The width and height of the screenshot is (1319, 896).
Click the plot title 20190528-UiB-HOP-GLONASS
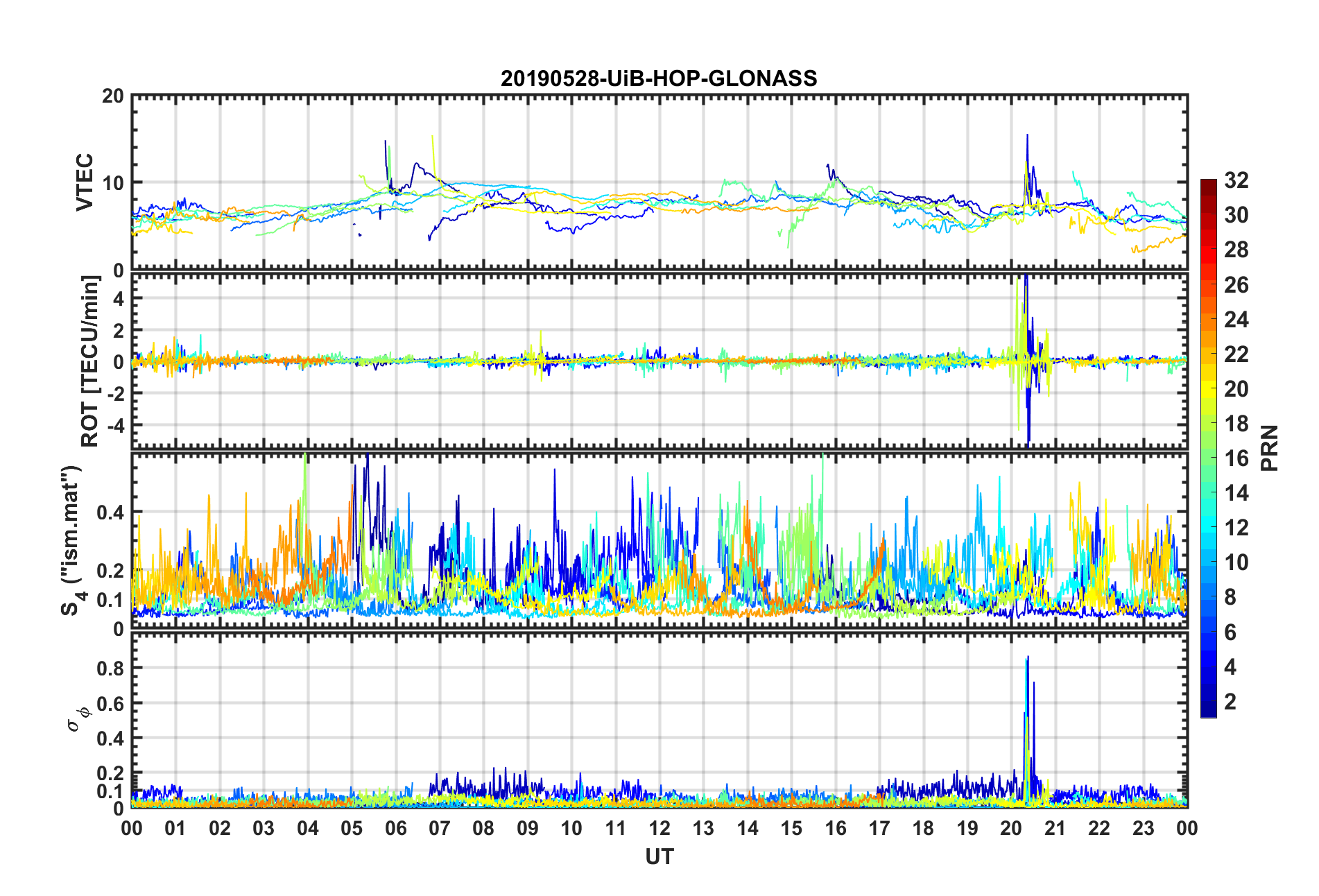pos(659,78)
